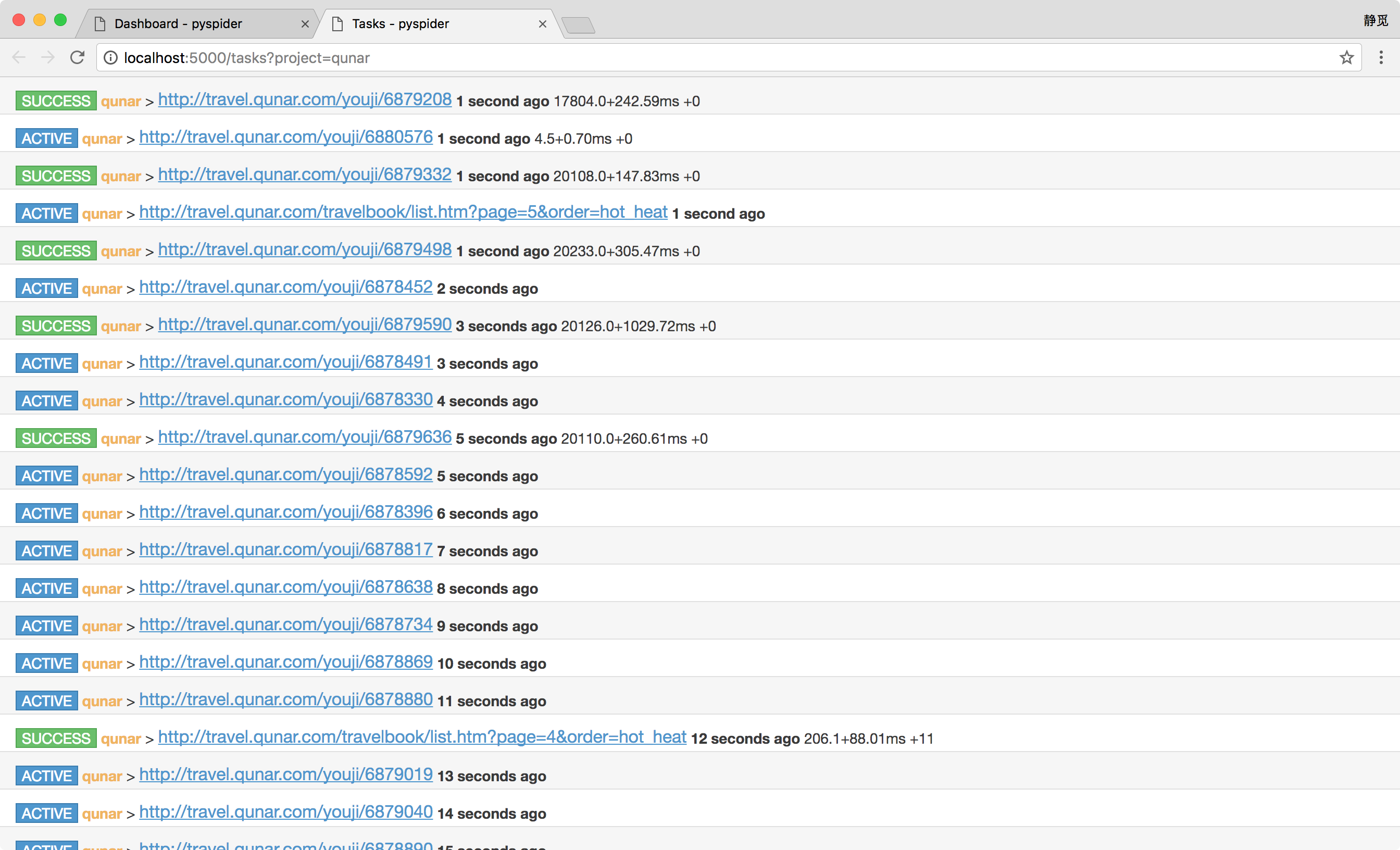This screenshot has height=850, width=1400.
Task: Click green macOS fullscreen window button
Action: [x=60, y=20]
